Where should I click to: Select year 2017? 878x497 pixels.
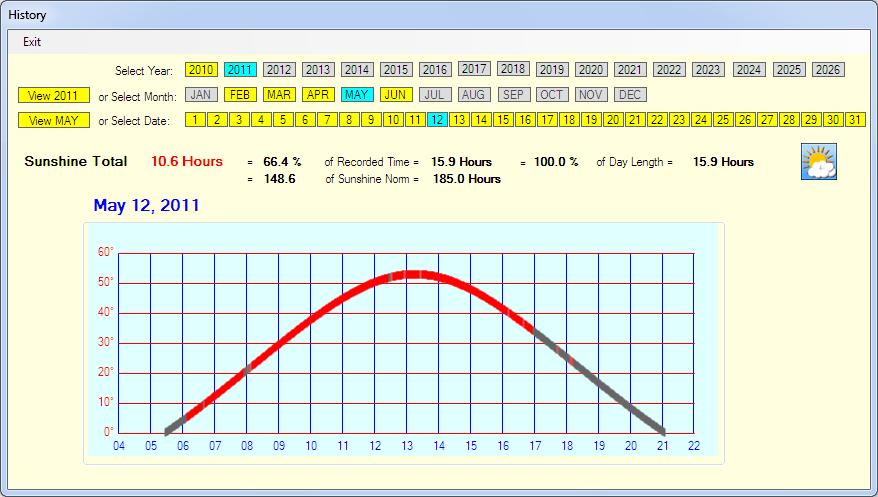coord(474,68)
